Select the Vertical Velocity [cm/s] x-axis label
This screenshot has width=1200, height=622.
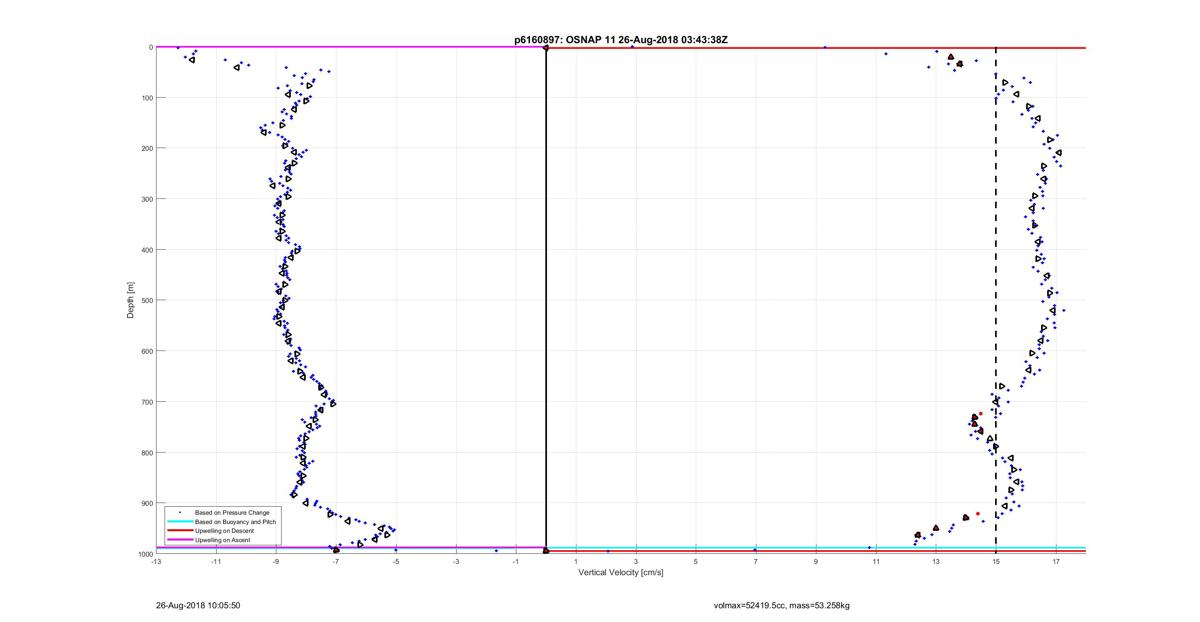[621, 573]
